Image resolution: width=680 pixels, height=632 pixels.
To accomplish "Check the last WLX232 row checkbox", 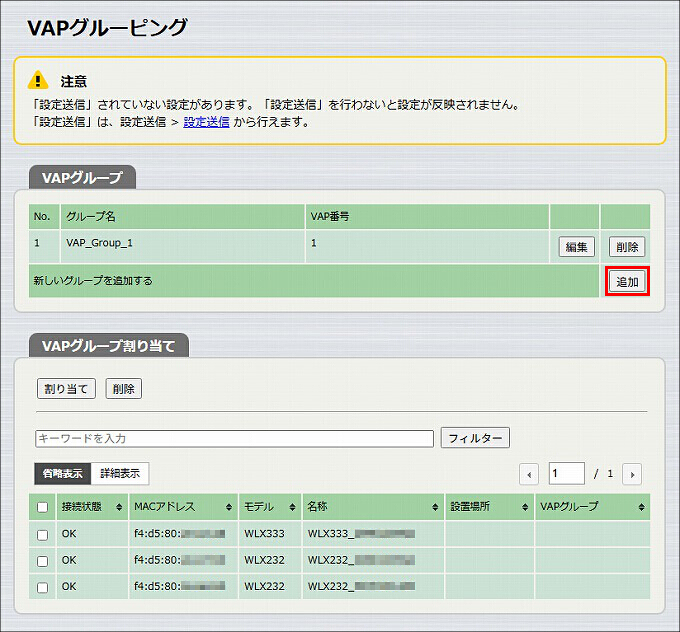I will pos(42,587).
